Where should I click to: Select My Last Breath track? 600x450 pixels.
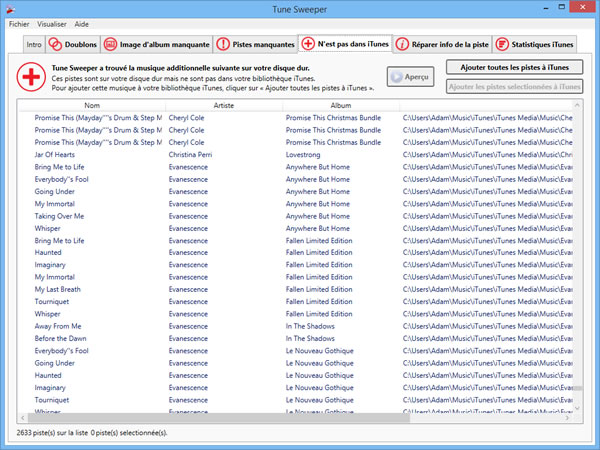[58, 289]
